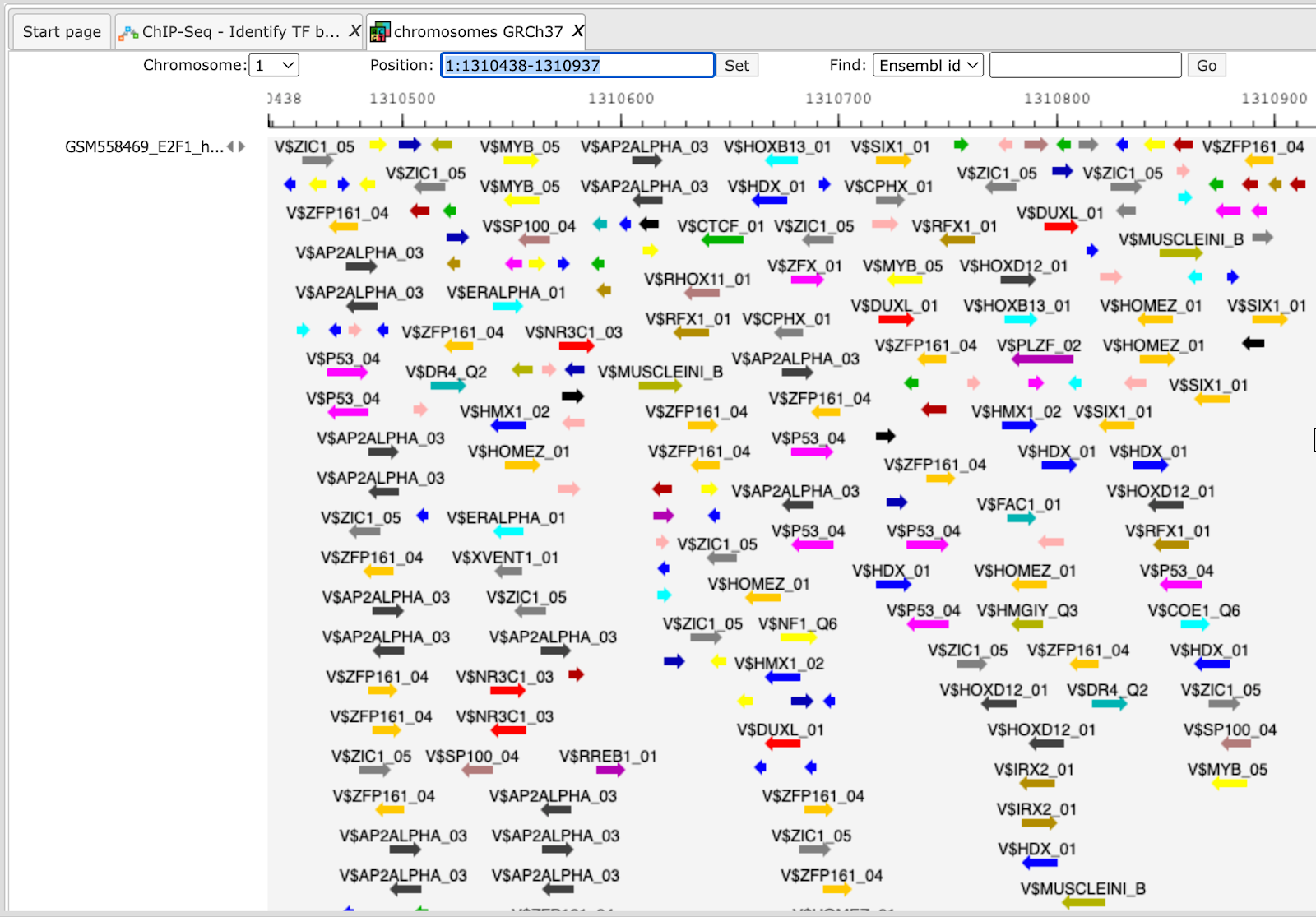Image resolution: width=1316 pixels, height=917 pixels.
Task: Click the V$XVENT1_01 label
Action: (x=505, y=558)
